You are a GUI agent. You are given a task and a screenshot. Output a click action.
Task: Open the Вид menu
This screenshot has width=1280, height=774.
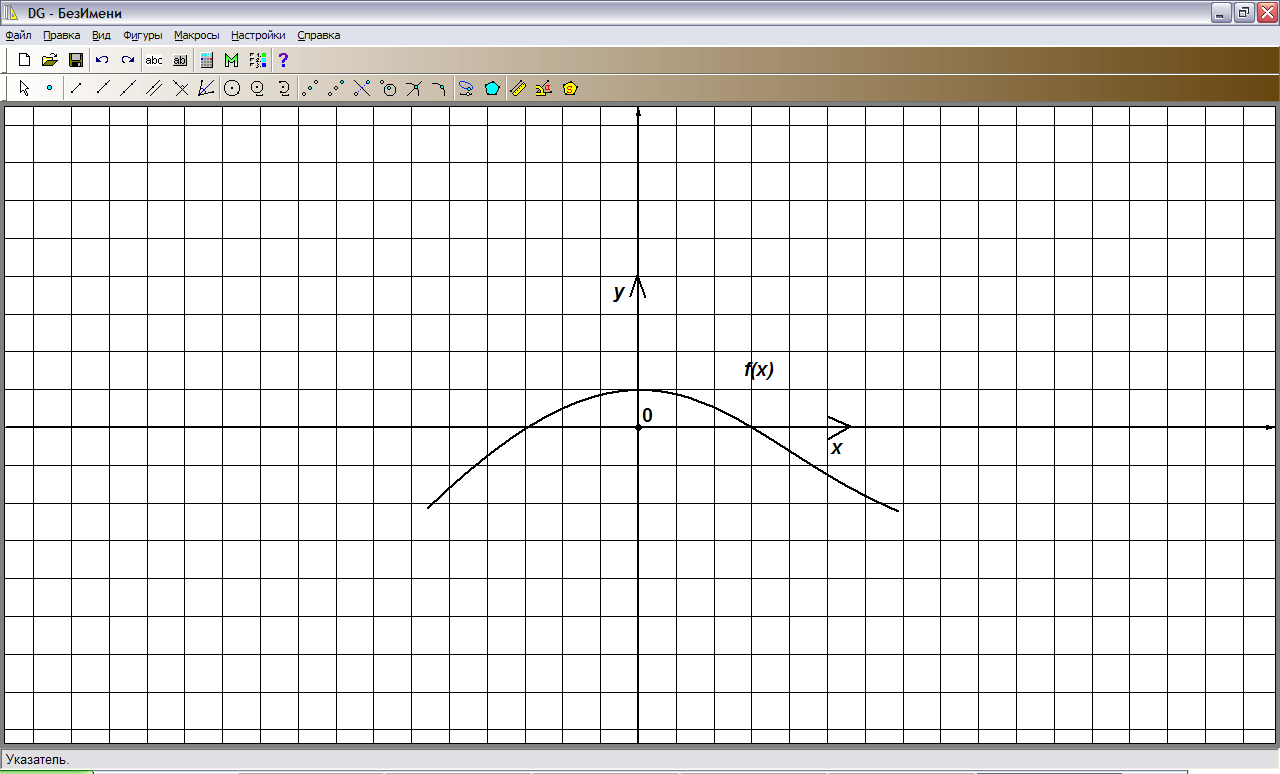(x=101, y=35)
